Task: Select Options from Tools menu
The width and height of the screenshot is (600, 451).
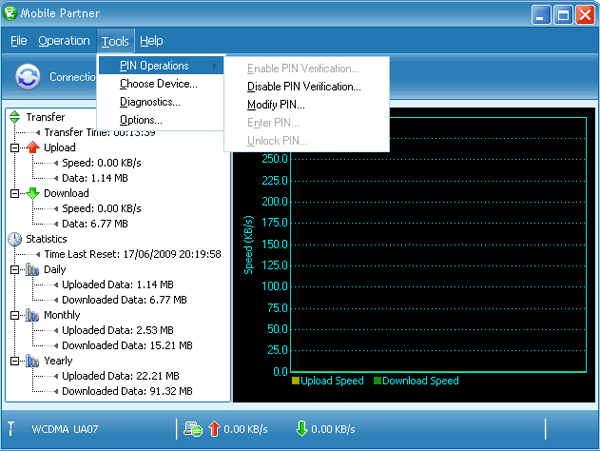Action: [x=161, y=120]
